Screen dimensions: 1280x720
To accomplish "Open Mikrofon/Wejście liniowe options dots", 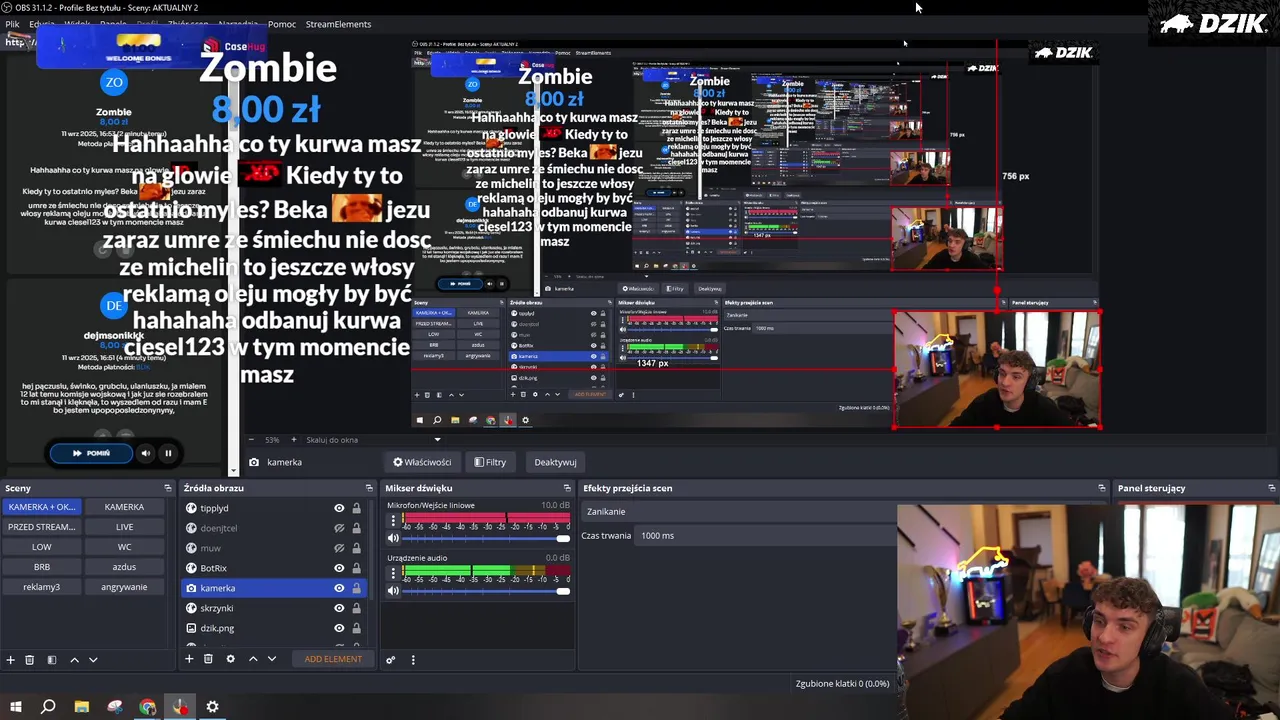I will pyautogui.click(x=393, y=521).
